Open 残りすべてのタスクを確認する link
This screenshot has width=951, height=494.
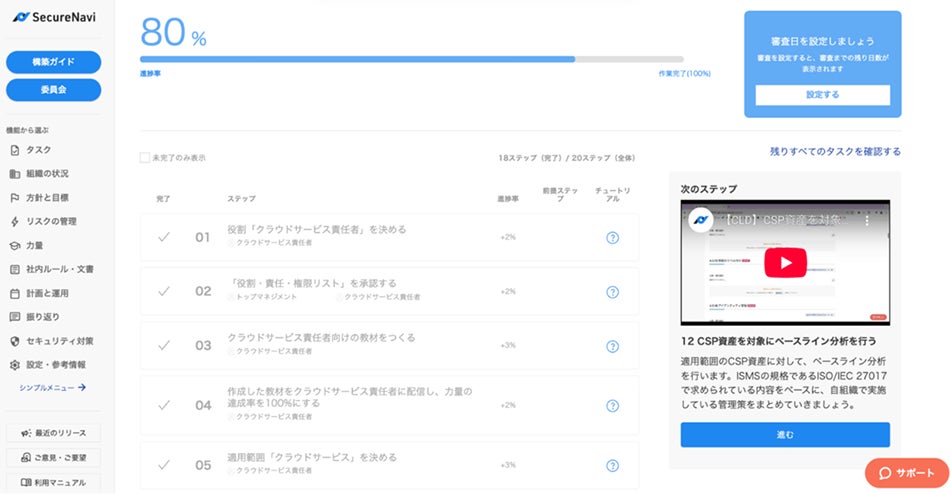tap(835, 152)
